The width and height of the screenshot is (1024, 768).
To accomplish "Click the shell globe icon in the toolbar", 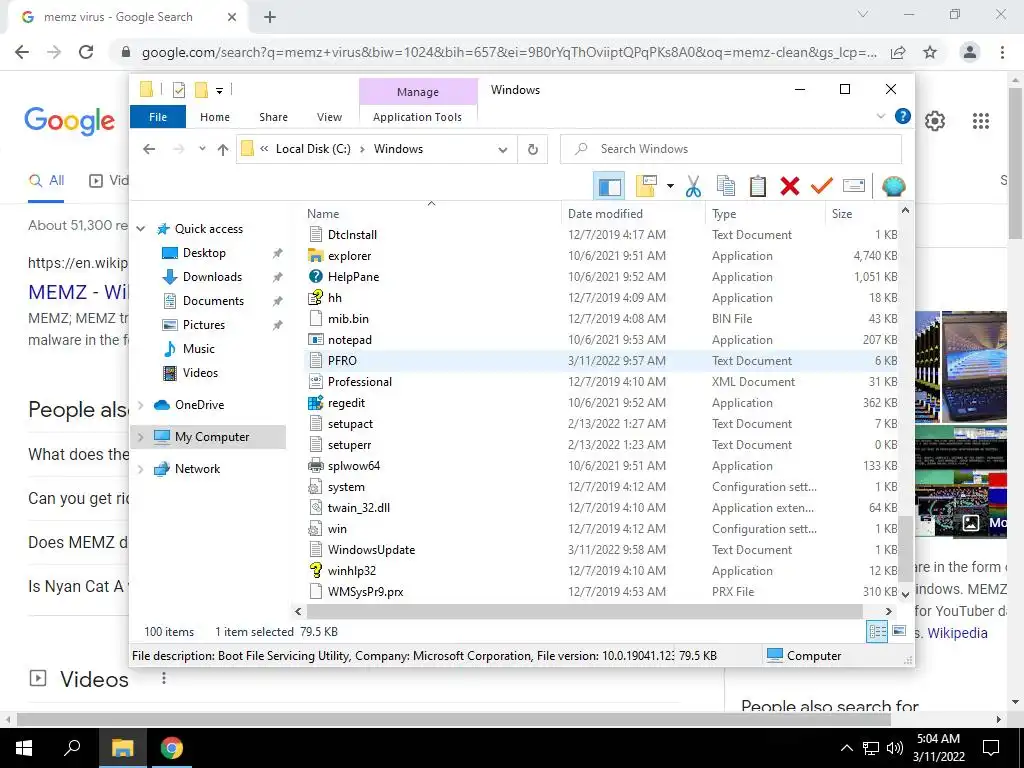I will point(893,186).
